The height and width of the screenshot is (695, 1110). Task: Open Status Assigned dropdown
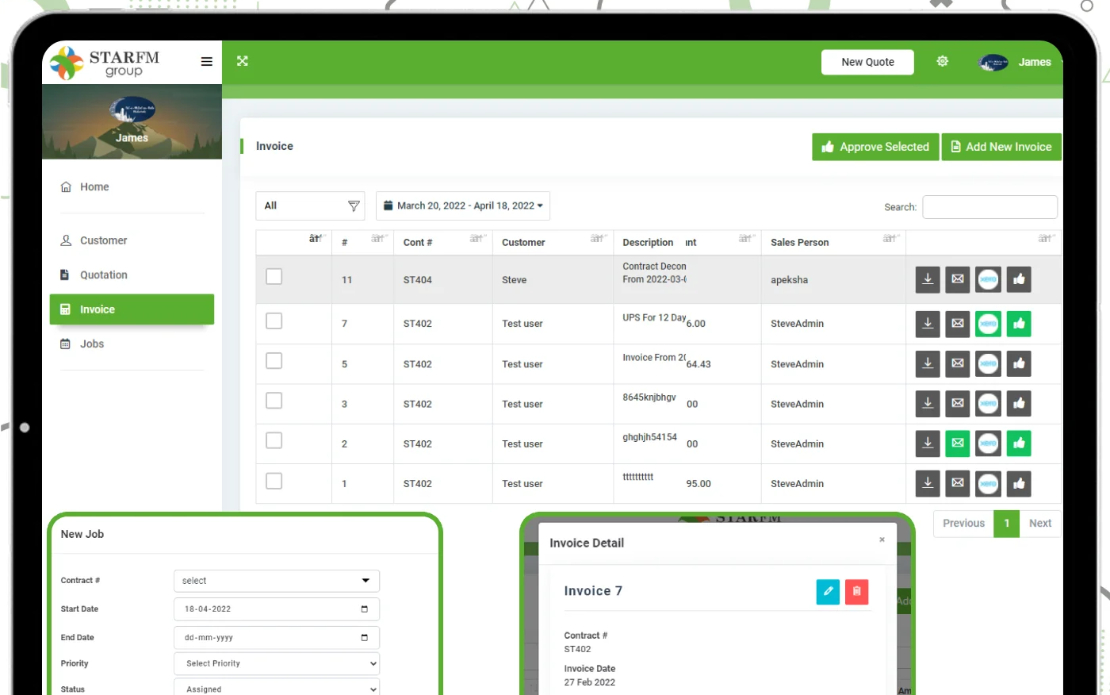coord(277,689)
